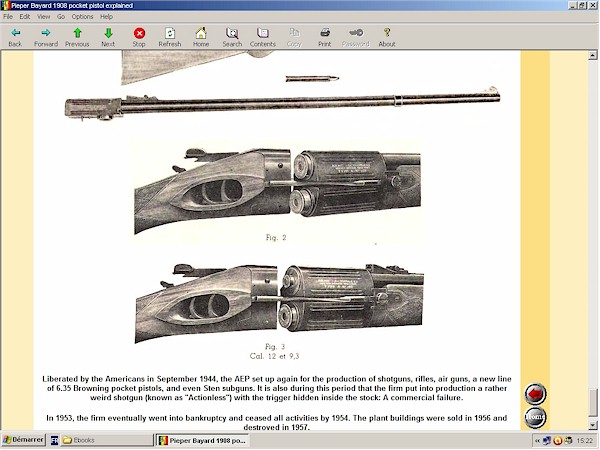Open the Help menu
Screen dimensions: 600x450
coord(106,16)
